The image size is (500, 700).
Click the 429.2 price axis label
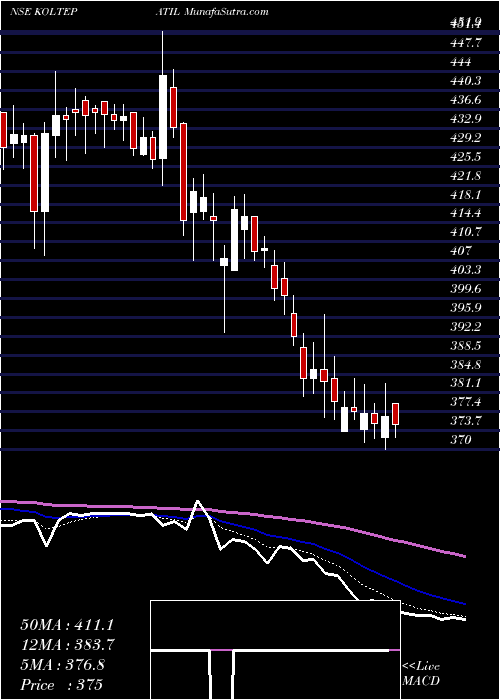point(466,138)
